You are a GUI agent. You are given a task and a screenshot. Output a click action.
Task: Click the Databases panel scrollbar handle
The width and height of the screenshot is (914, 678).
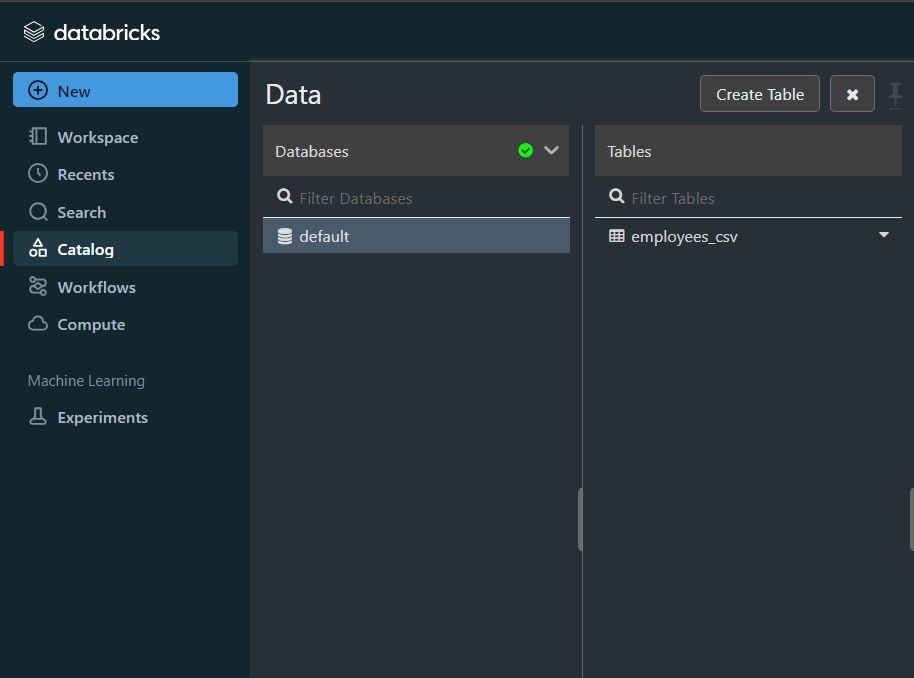point(580,519)
